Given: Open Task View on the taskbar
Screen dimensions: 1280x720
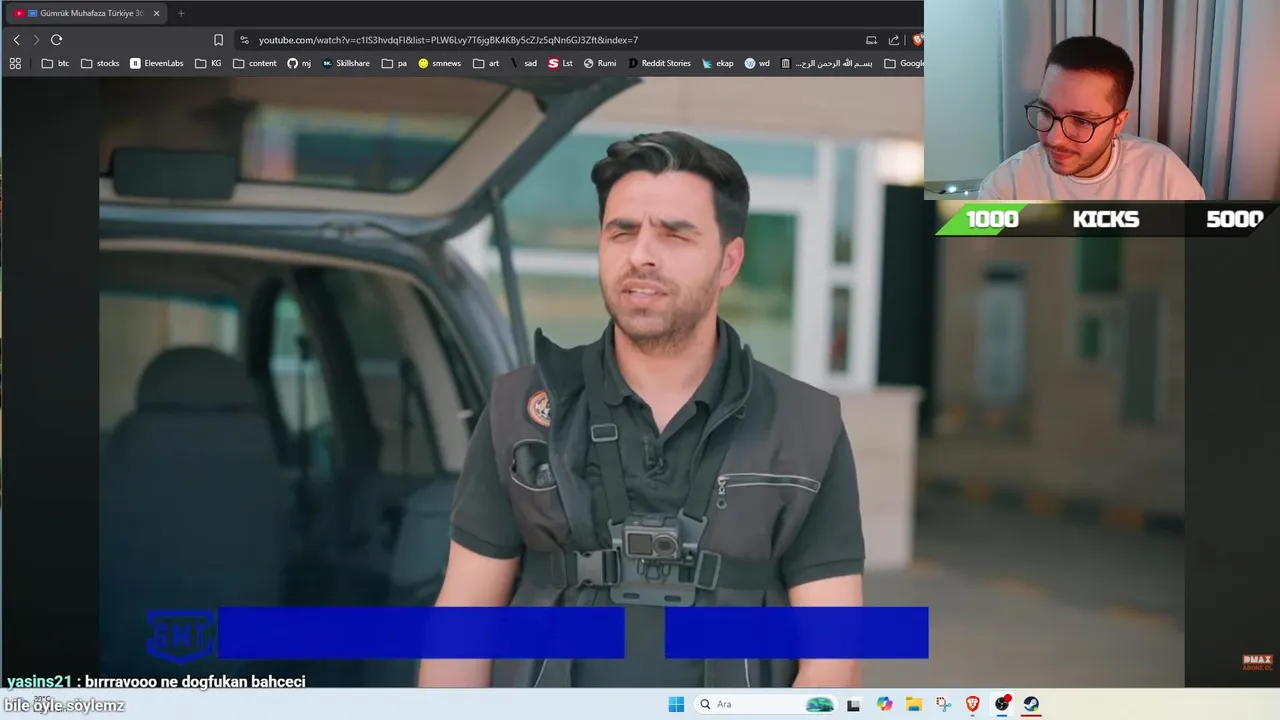Looking at the screenshot, I should pyautogui.click(x=853, y=704).
